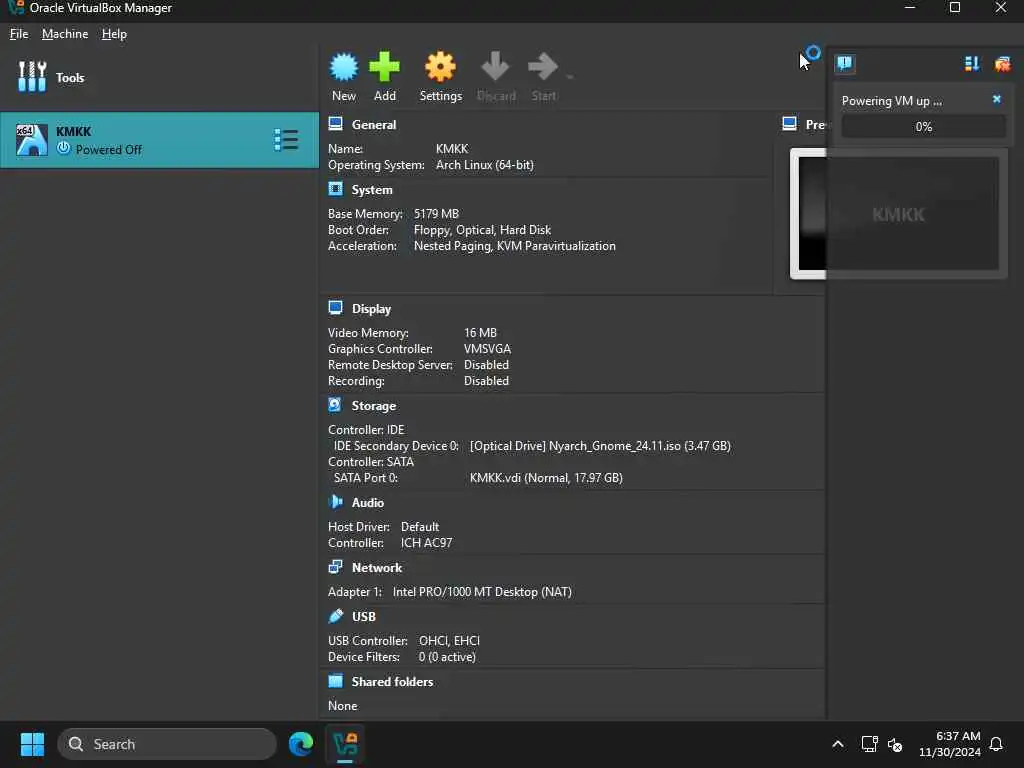The height and width of the screenshot is (768, 1024).
Task: Click the Discard toolbar arrow
Action: coord(495,67)
